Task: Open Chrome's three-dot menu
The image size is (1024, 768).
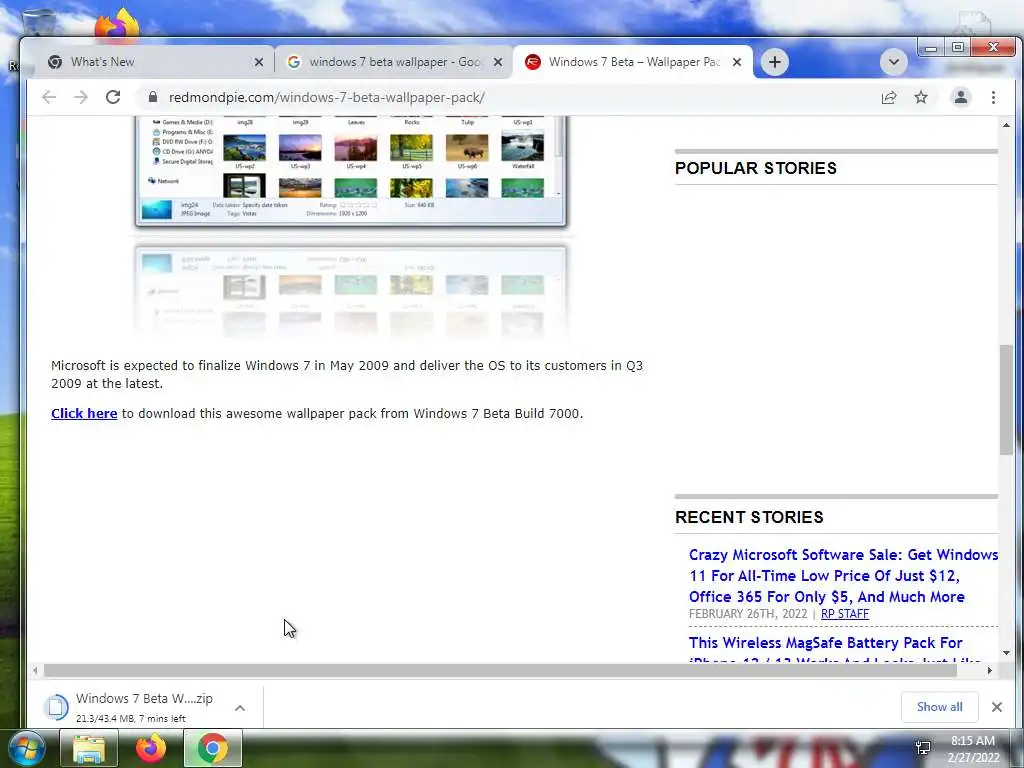Action: click(993, 97)
